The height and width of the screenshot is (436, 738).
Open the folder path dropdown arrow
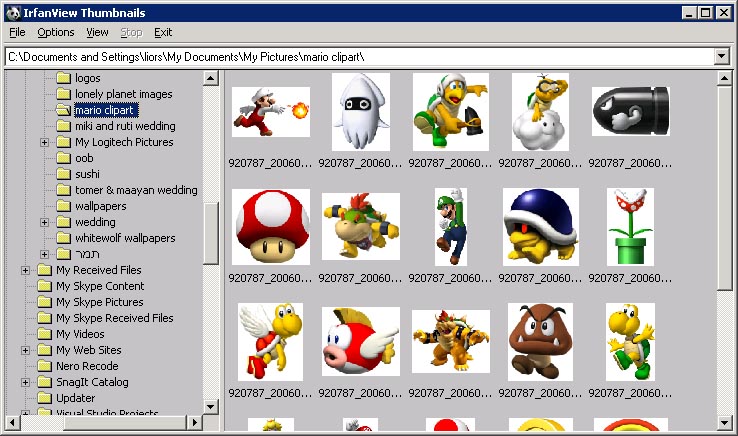722,57
